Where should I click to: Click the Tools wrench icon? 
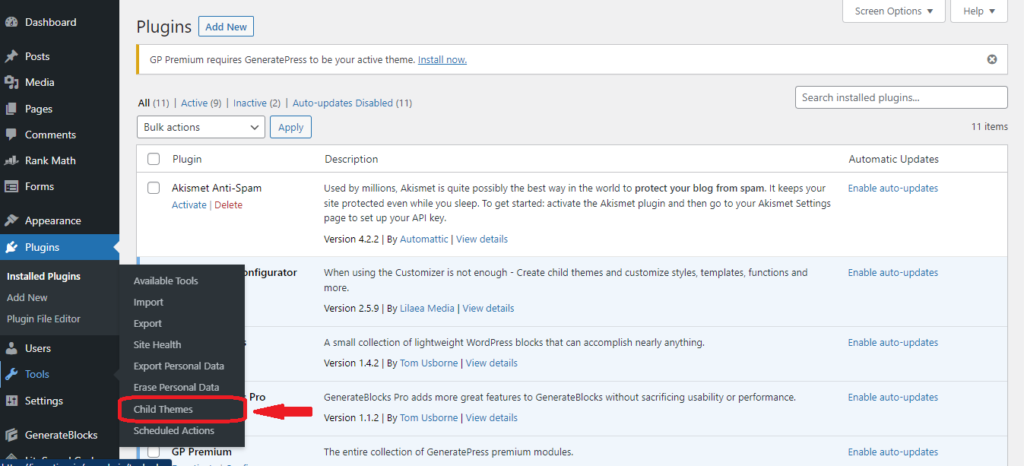[11, 375]
